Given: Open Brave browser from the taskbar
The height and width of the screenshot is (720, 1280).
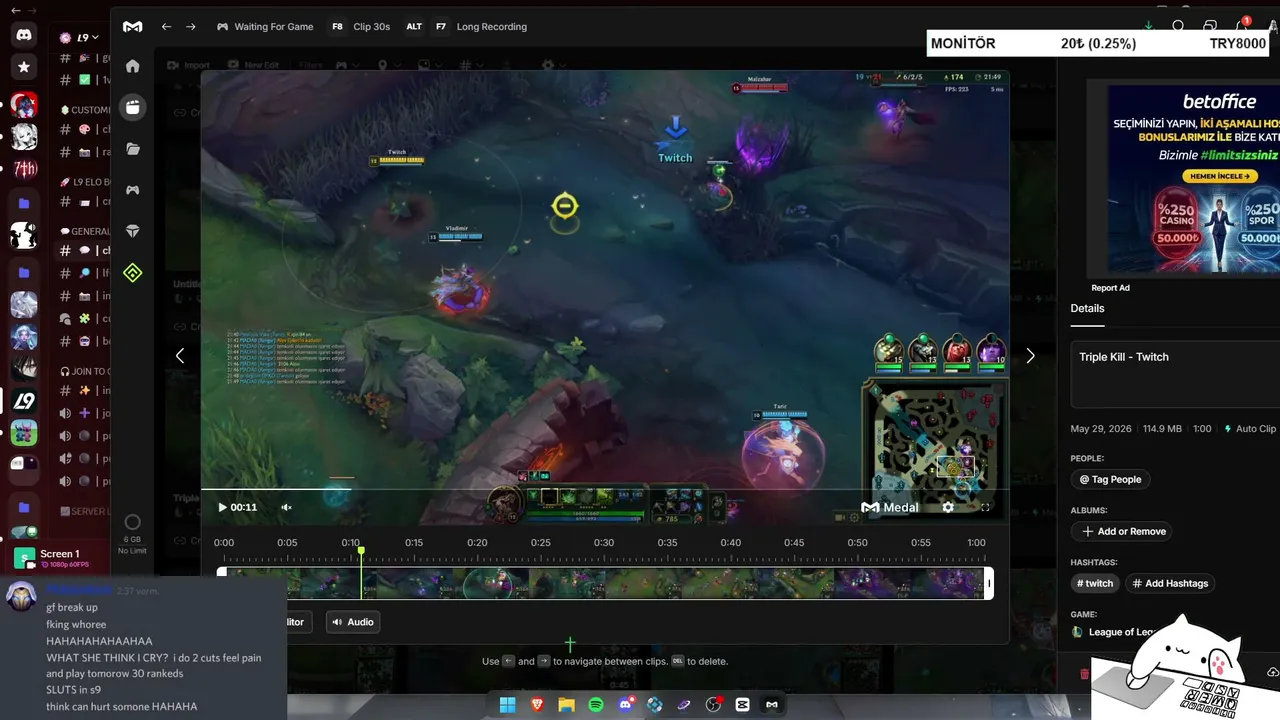Looking at the screenshot, I should pos(537,704).
